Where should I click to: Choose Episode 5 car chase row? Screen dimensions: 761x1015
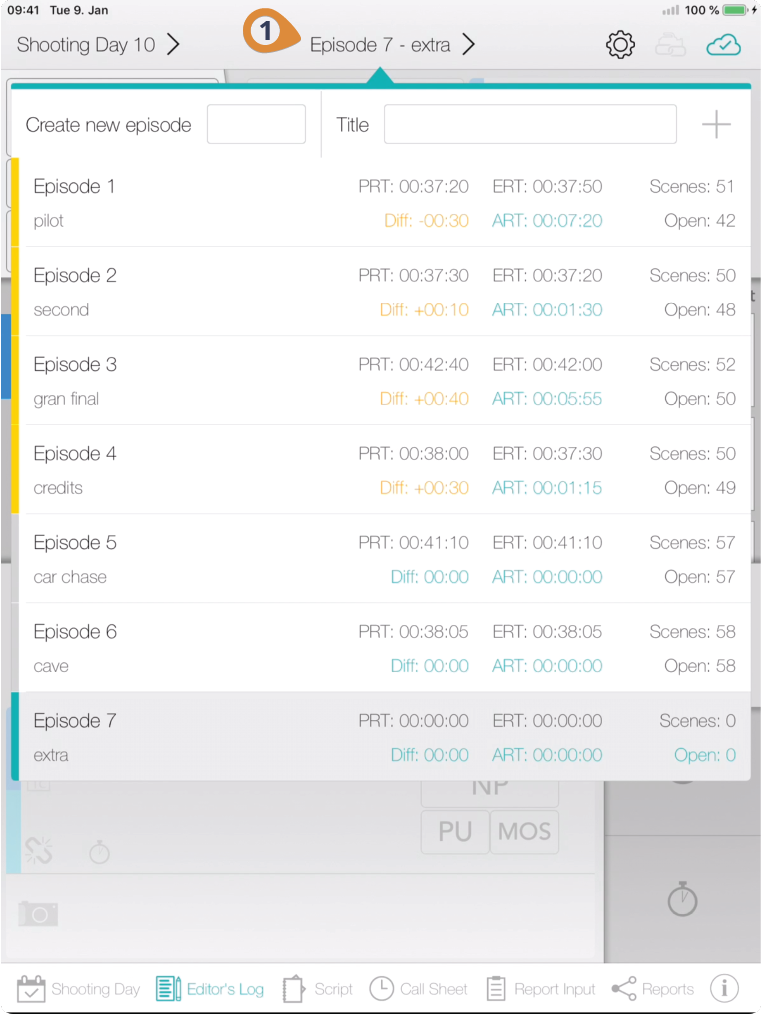384,559
